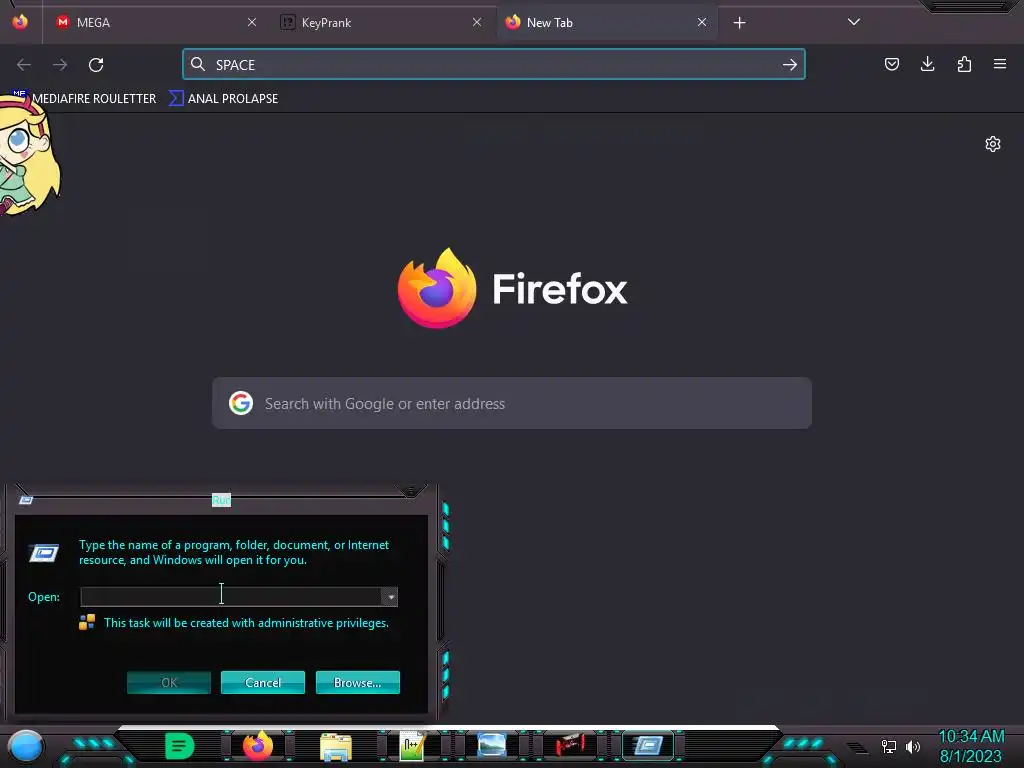The height and width of the screenshot is (768, 1024).
Task: Select the New Tab tab
Action: [x=607, y=23]
